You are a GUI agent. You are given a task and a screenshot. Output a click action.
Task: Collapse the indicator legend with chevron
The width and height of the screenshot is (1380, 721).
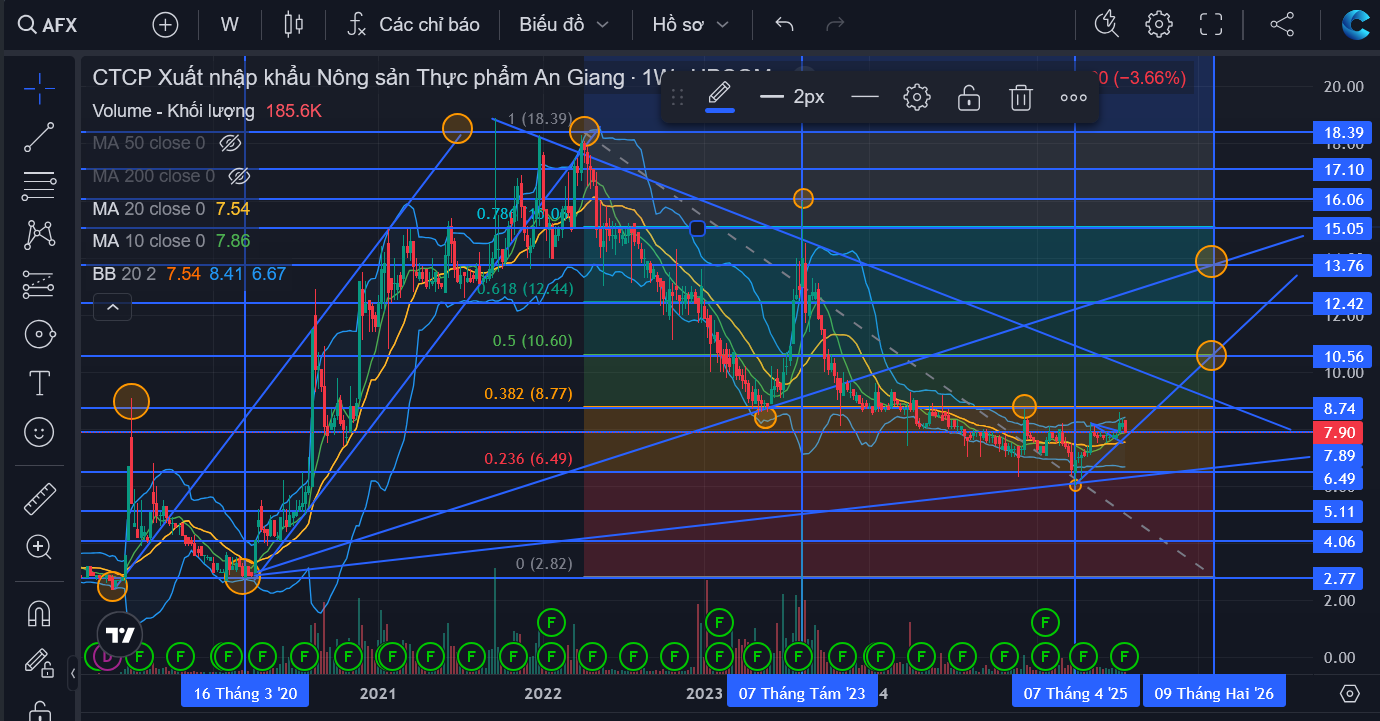(x=113, y=307)
